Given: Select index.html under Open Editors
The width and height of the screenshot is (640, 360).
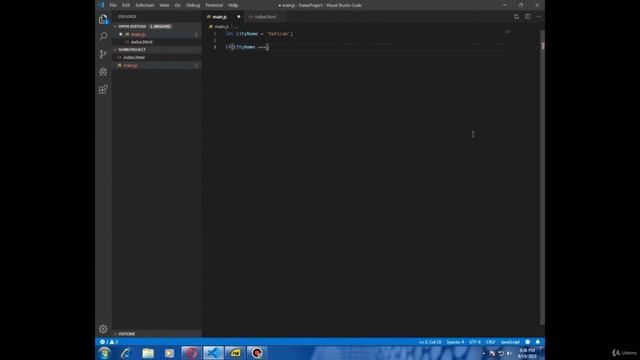Looking at the screenshot, I should (x=157, y=42).
